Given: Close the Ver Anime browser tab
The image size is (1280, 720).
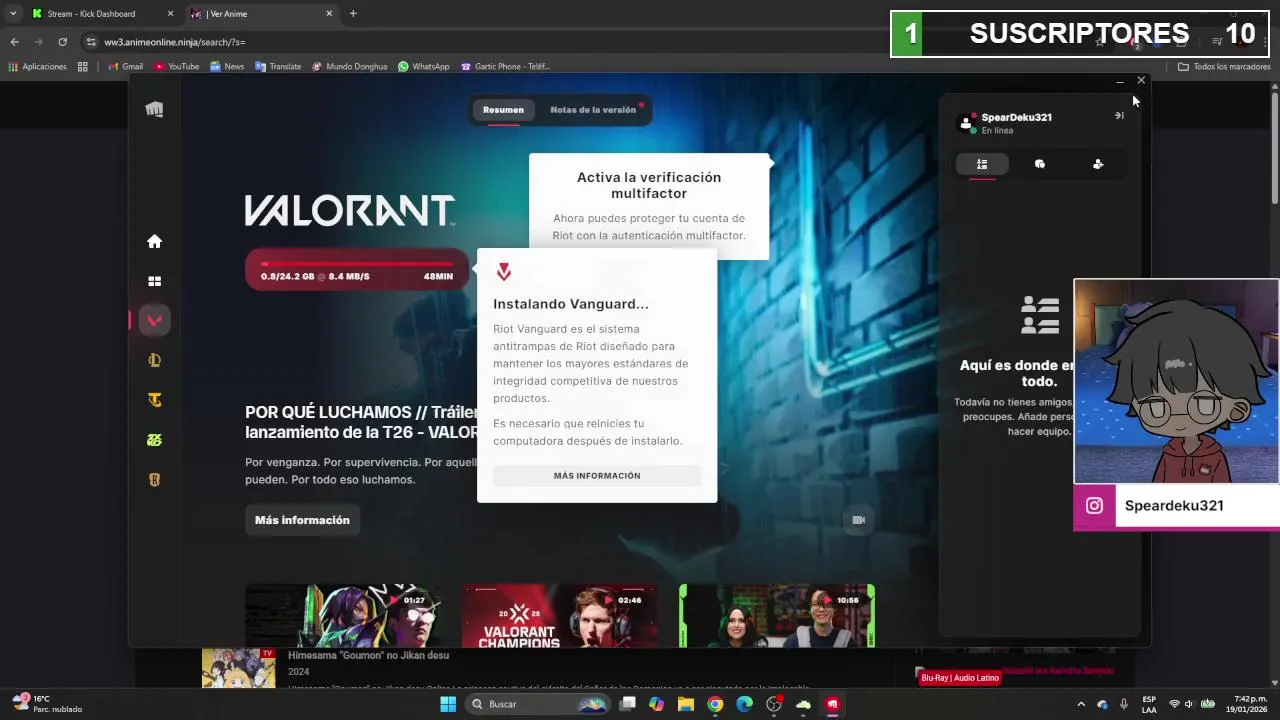Looking at the screenshot, I should [x=329, y=14].
